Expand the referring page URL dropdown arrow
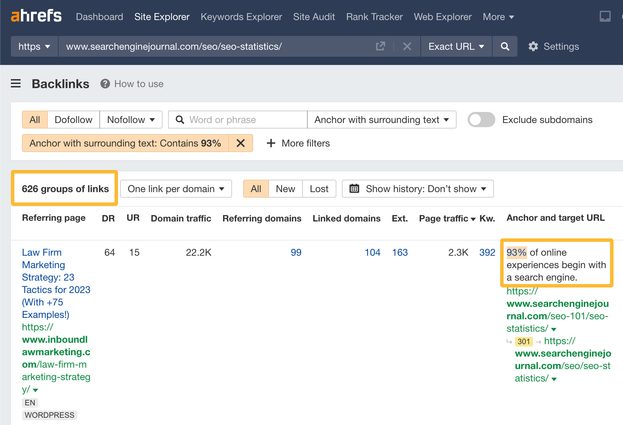 (x=36, y=390)
